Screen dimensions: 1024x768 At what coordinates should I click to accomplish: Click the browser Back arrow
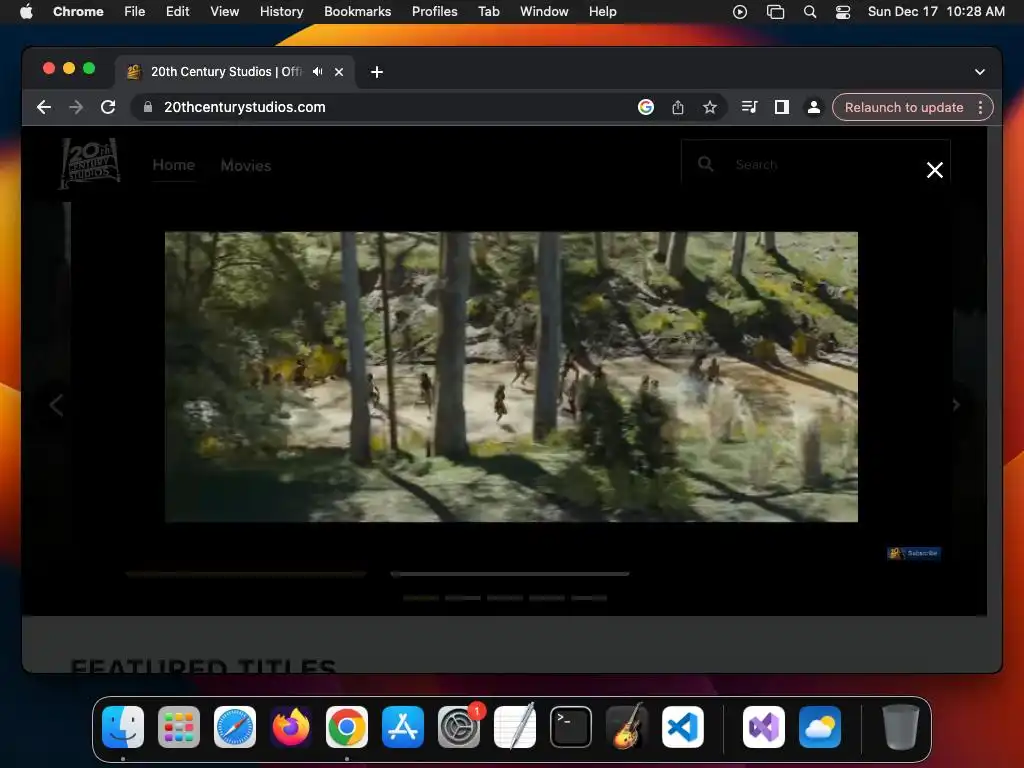click(x=44, y=107)
